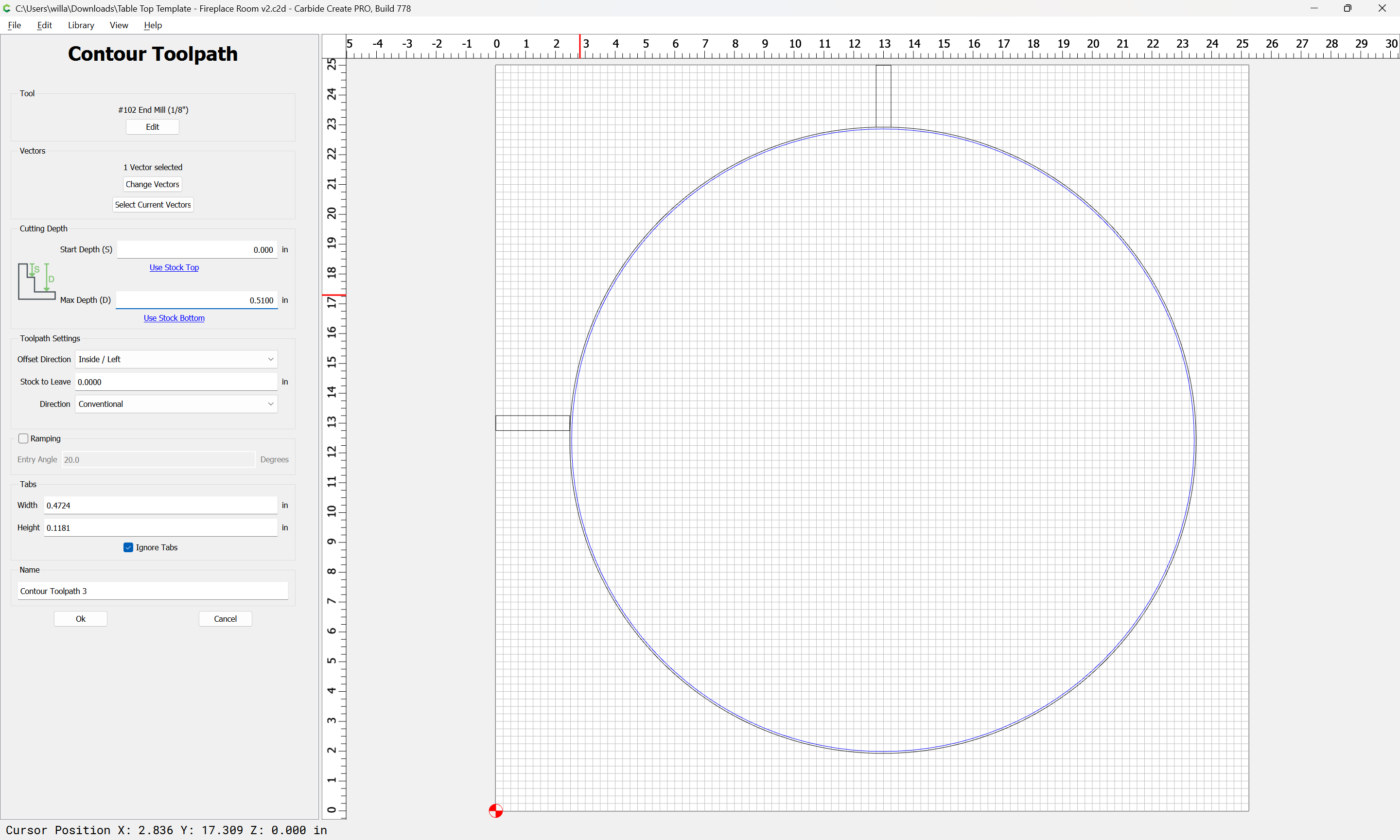
Task: Close the Carbide Create window
Action: point(1382,8)
